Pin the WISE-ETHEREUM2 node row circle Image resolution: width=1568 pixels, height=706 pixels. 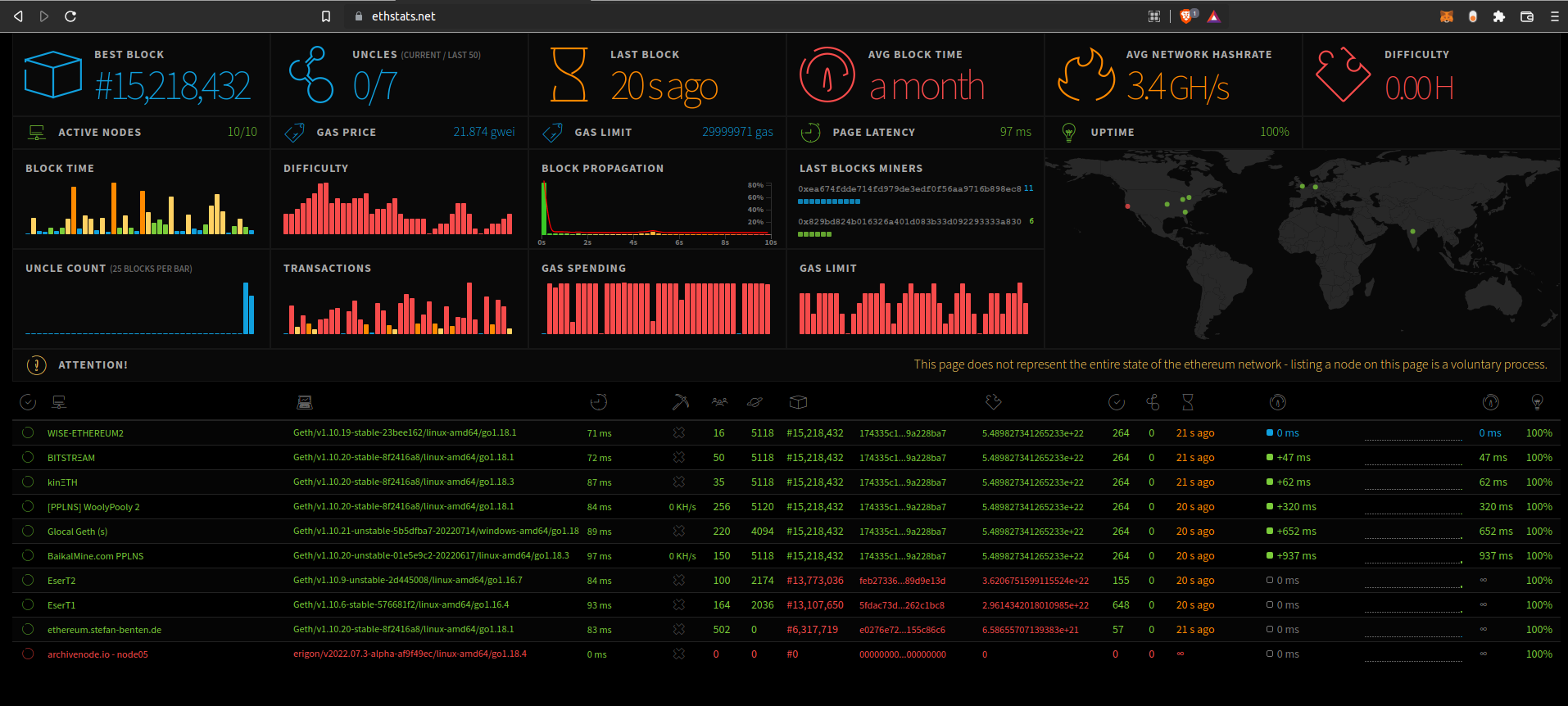point(28,433)
